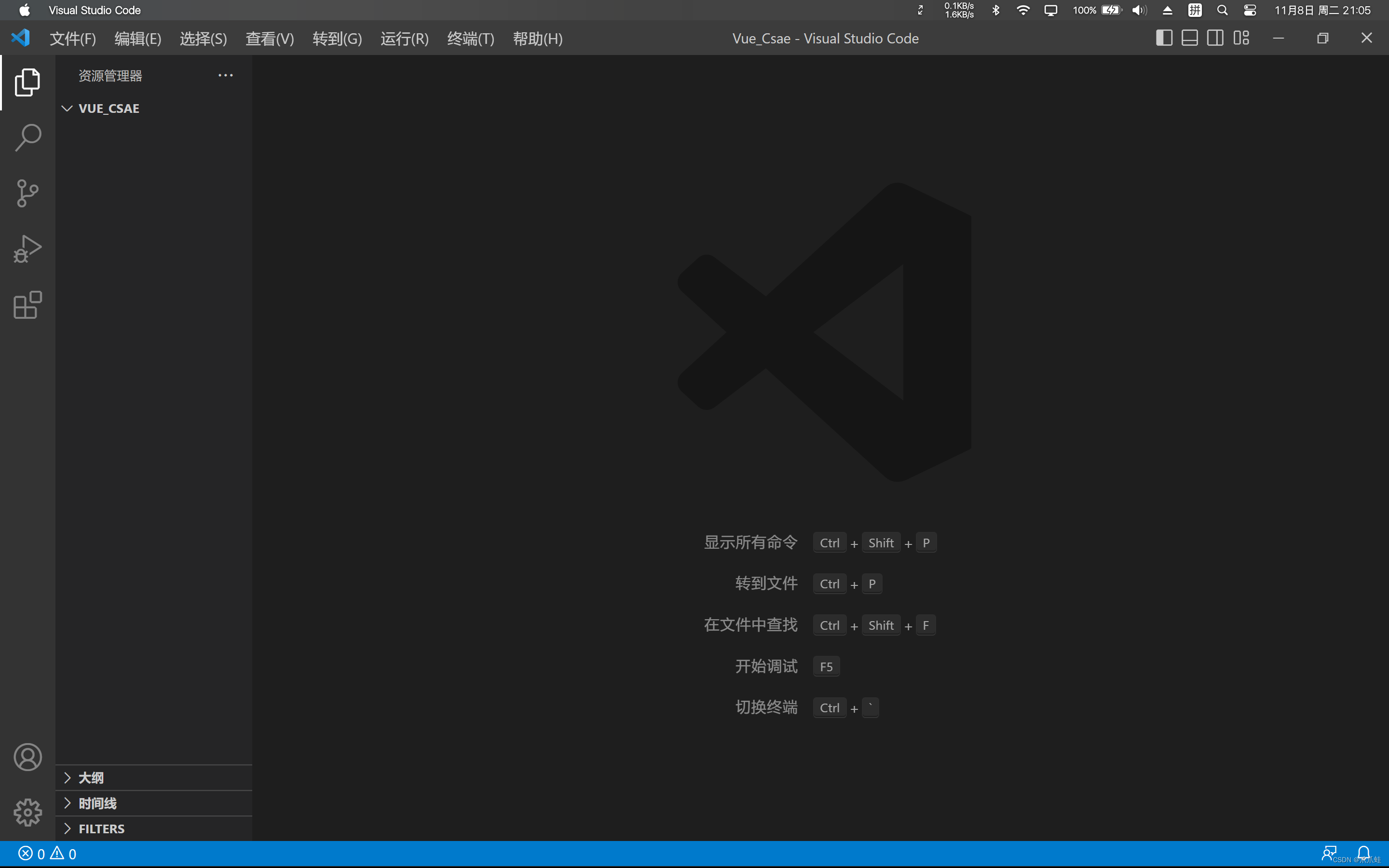1389x868 pixels.
Task: Toggle the secondary side bar visibility
Action: coord(1215,38)
